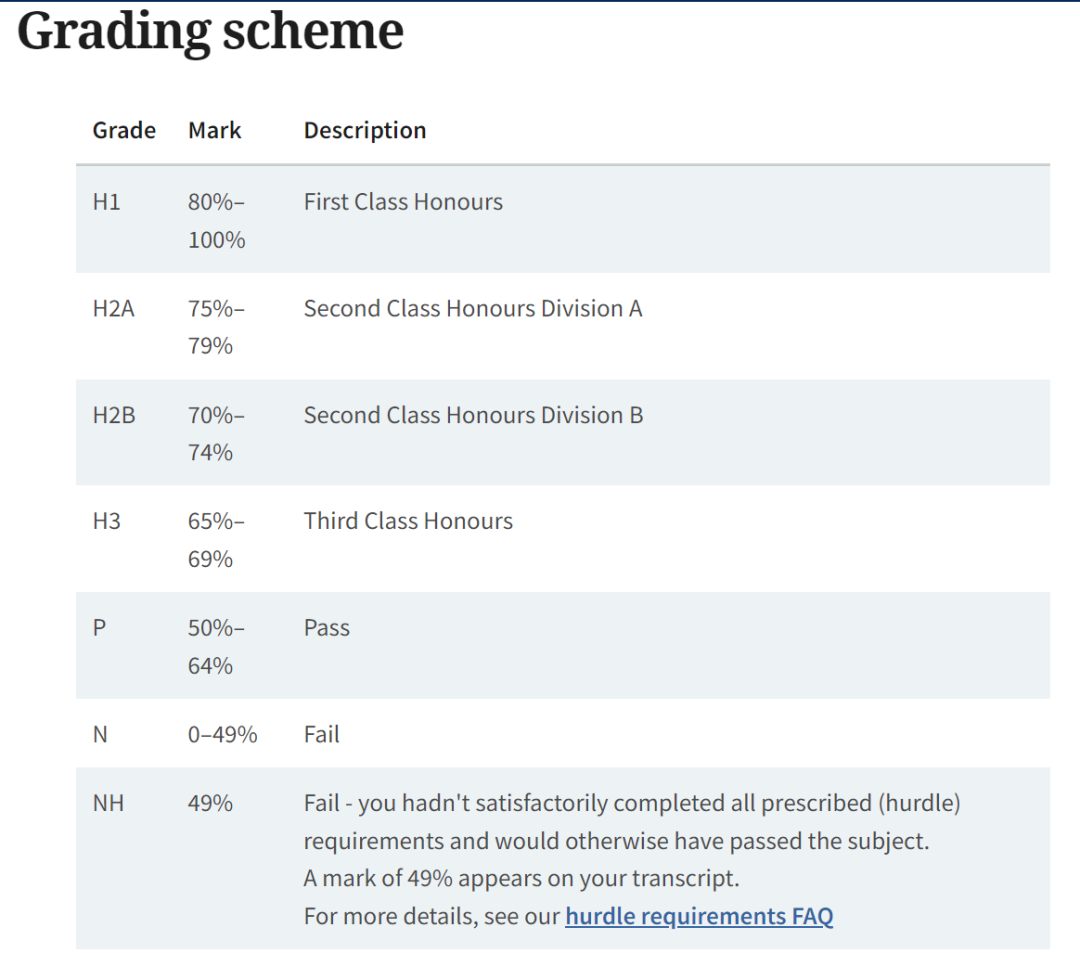Click the 50%–64% mark range
This screenshot has width=1080, height=953.
216,646
